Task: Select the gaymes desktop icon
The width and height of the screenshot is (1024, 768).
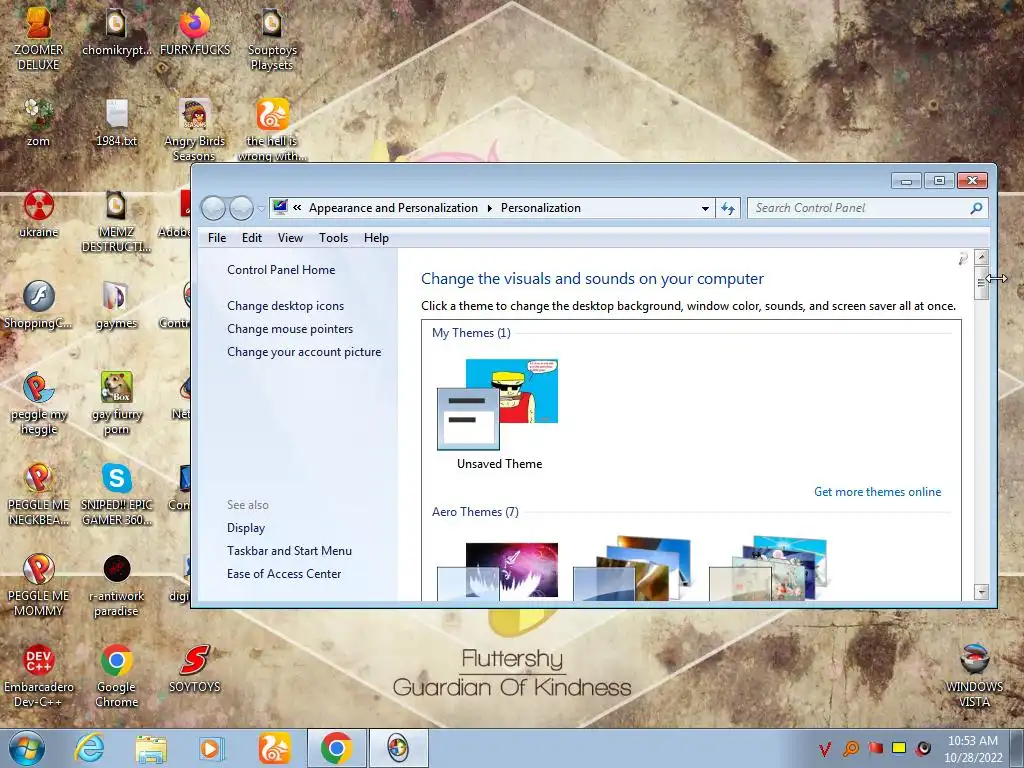Action: 116,305
